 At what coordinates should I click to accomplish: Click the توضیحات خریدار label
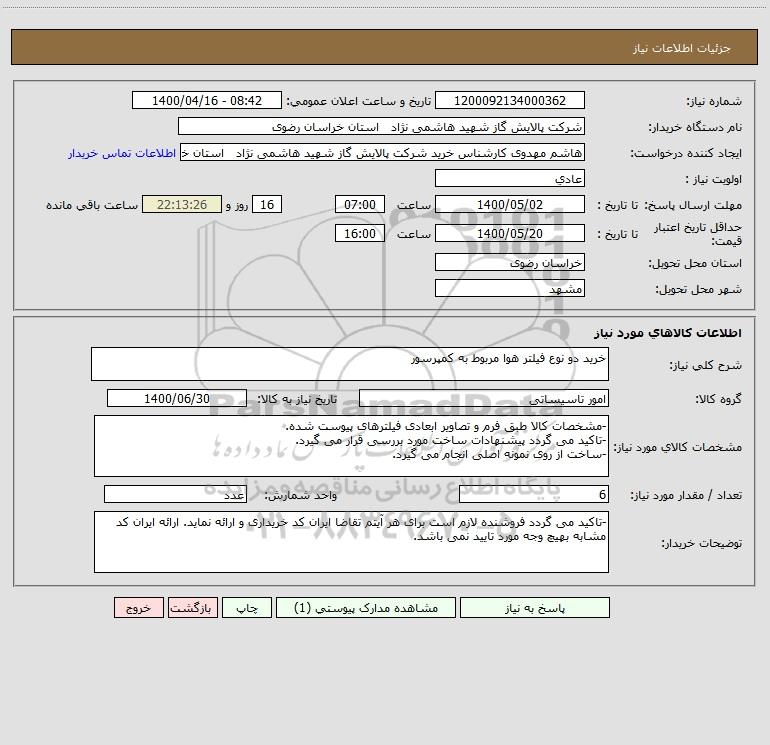701,544
